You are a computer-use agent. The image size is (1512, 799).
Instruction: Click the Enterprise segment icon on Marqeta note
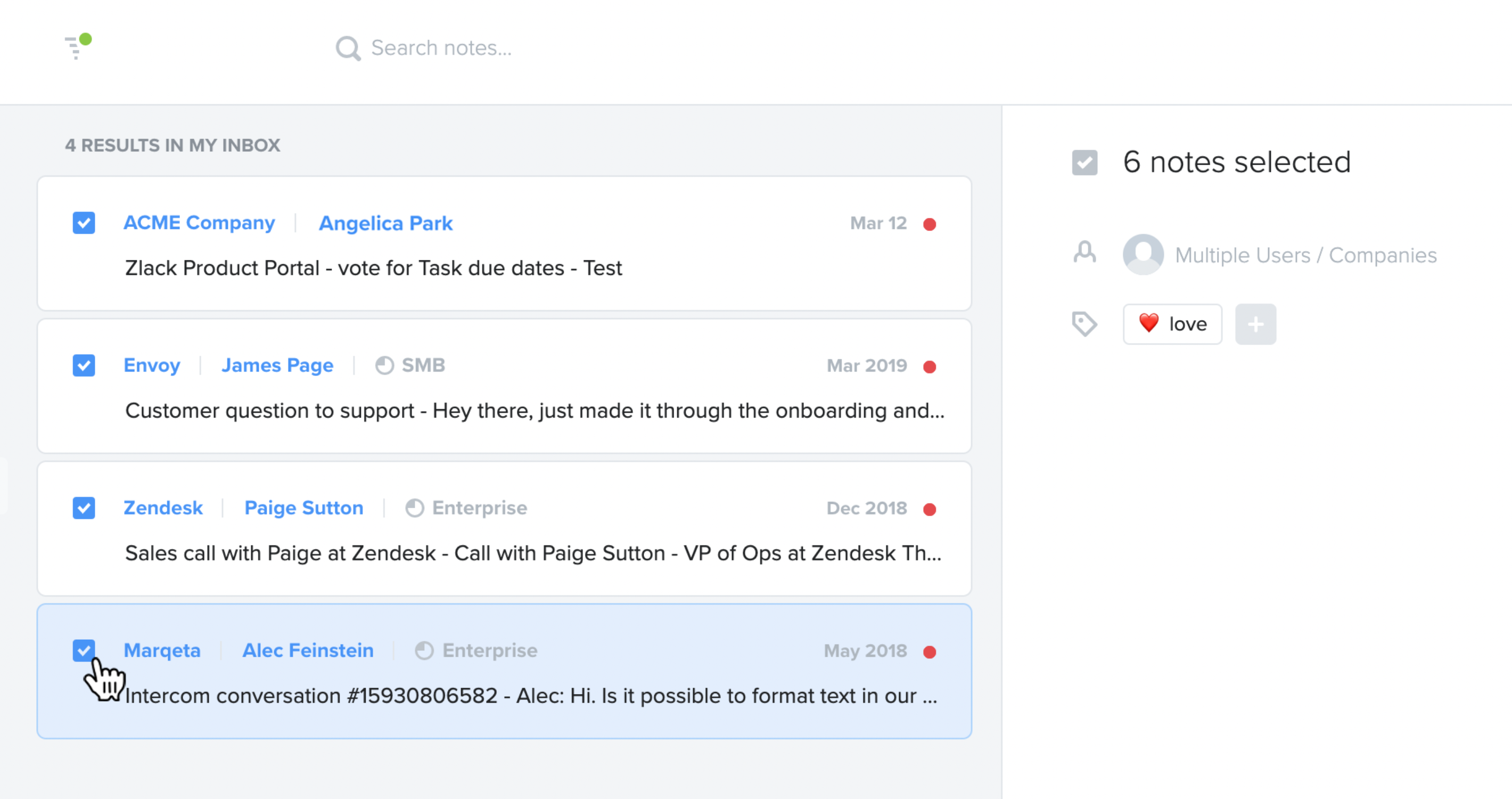click(x=424, y=650)
